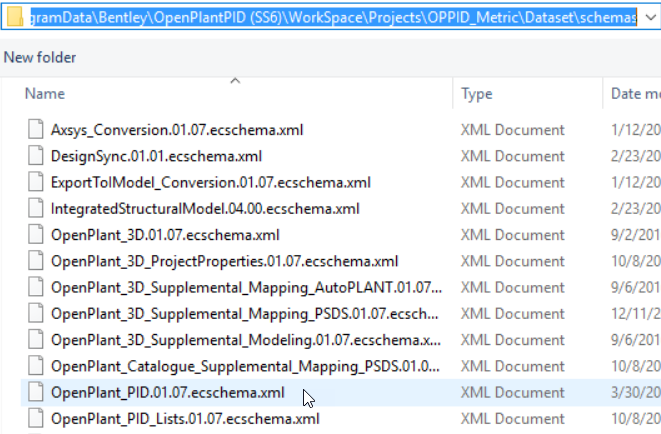Select file icon of OpenPlant_3D_ProjectProperties.01.07.ecschema.xml

(x=35, y=261)
